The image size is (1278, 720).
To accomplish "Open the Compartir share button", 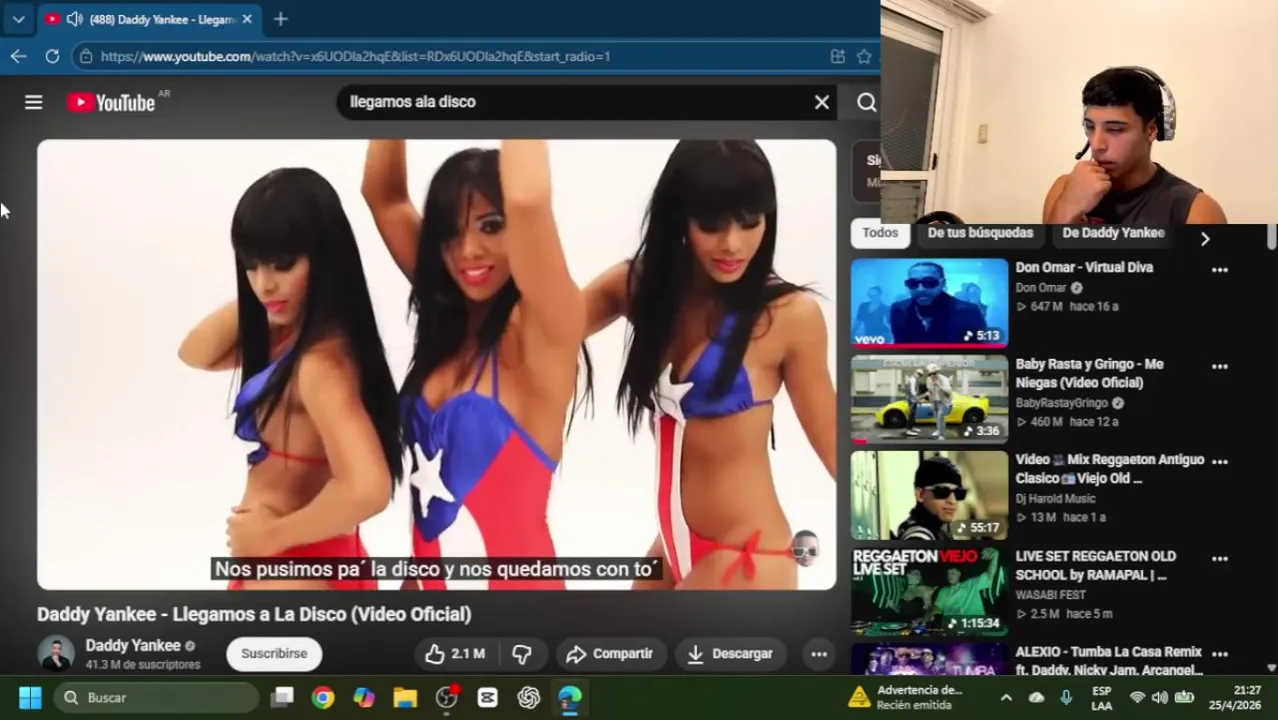I will [x=610, y=654].
